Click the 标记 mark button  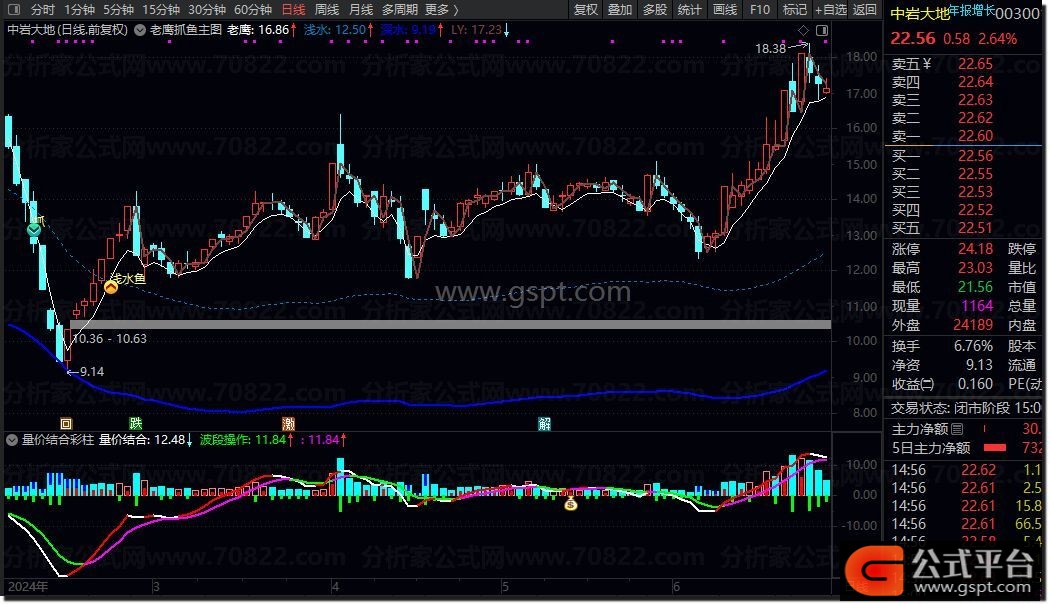tap(794, 10)
